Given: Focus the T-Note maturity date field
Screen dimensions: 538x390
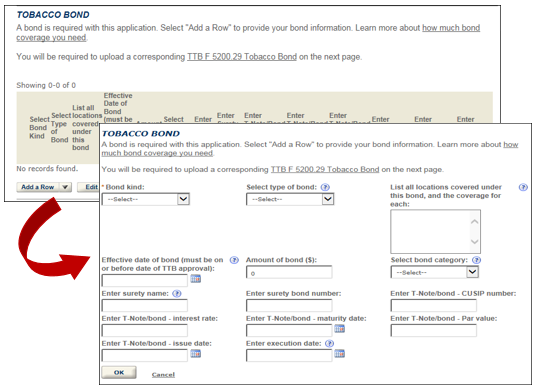Looking at the screenshot, I should click(289, 330).
